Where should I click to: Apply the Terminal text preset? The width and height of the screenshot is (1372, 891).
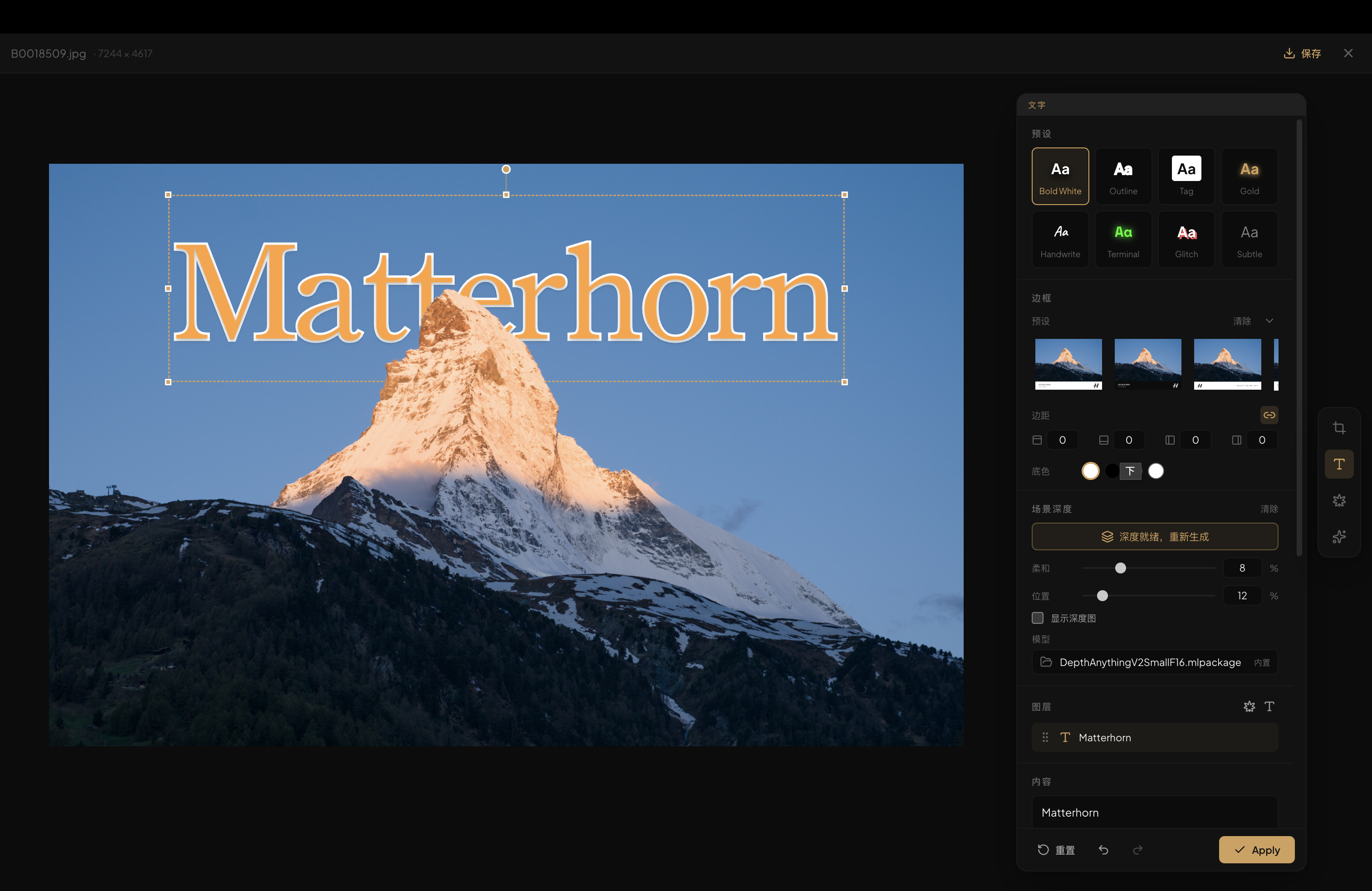click(x=1123, y=239)
